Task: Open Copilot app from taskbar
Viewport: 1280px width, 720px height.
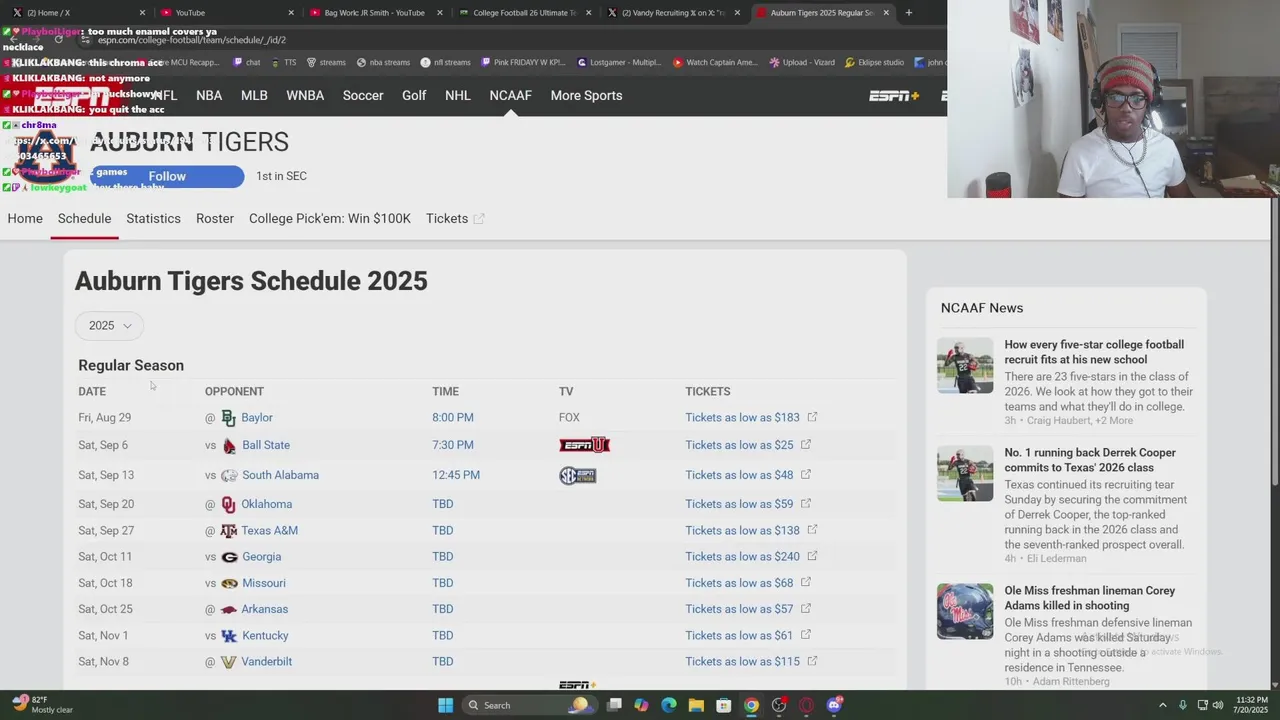Action: (x=641, y=705)
